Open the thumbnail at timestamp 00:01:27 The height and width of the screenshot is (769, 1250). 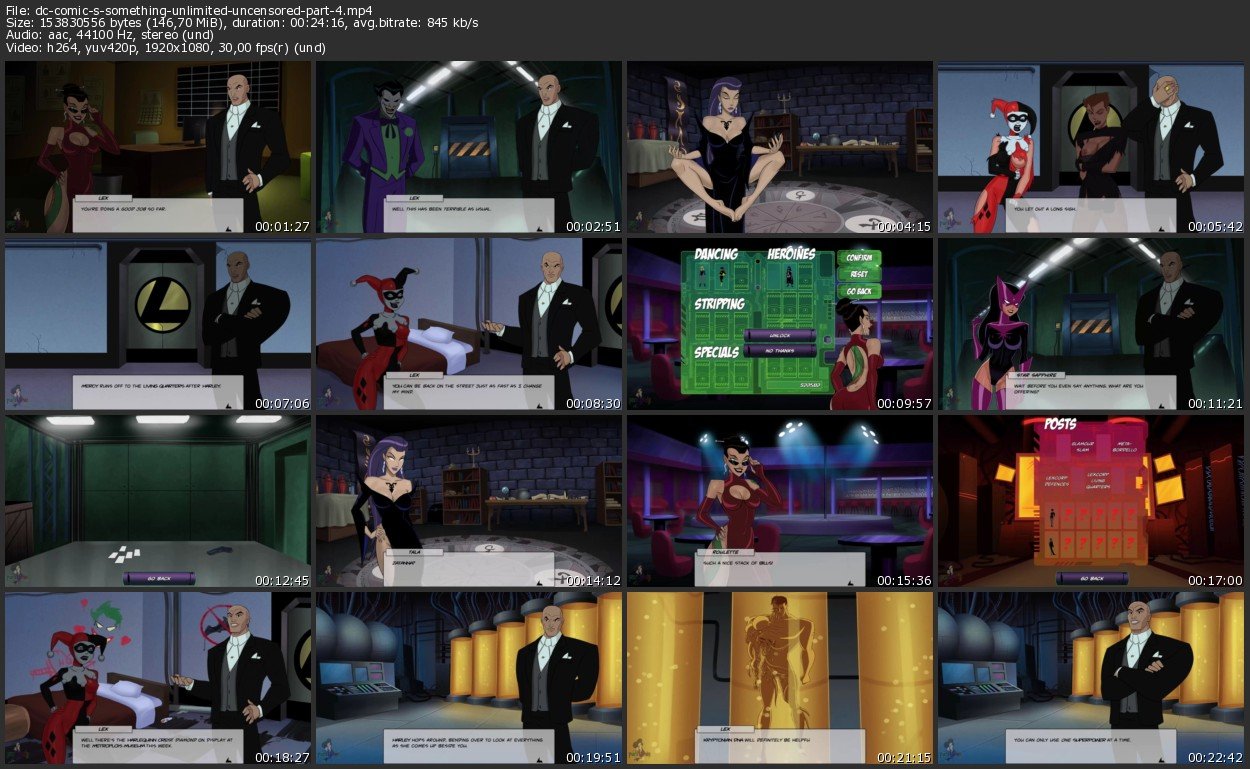click(158, 147)
